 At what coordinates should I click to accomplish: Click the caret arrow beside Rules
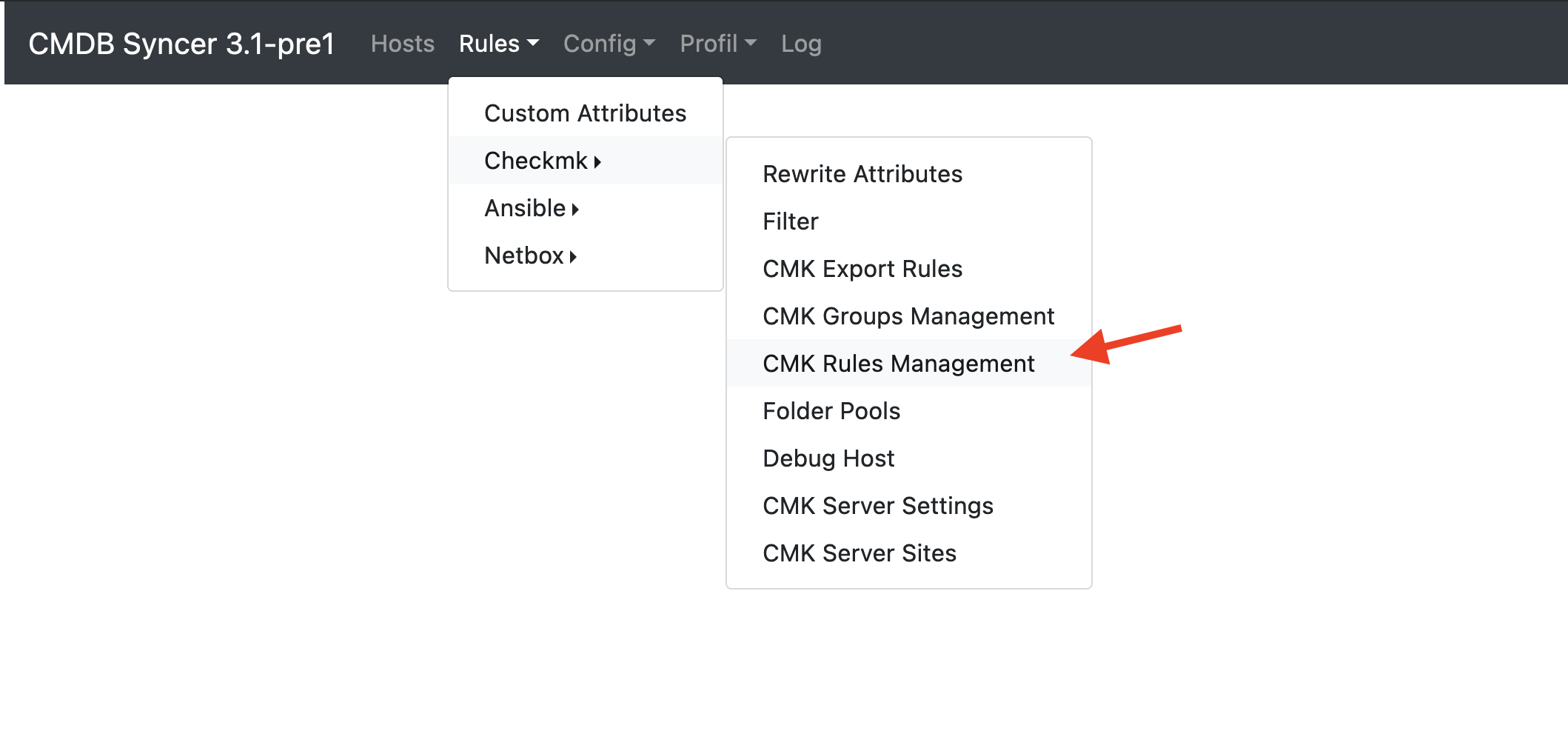533,44
